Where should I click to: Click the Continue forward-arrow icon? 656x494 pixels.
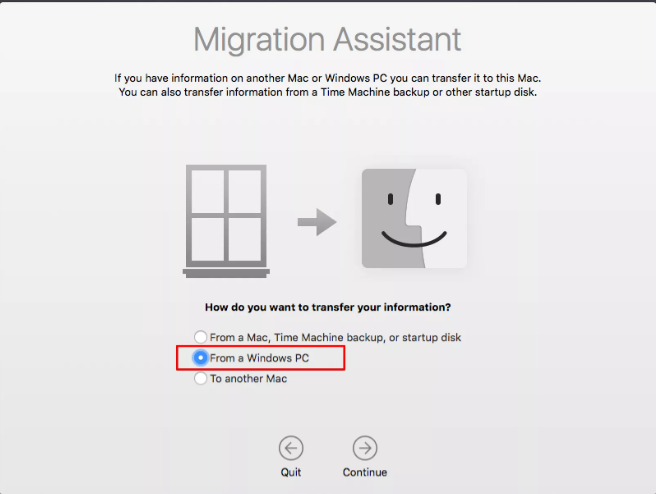[365, 448]
